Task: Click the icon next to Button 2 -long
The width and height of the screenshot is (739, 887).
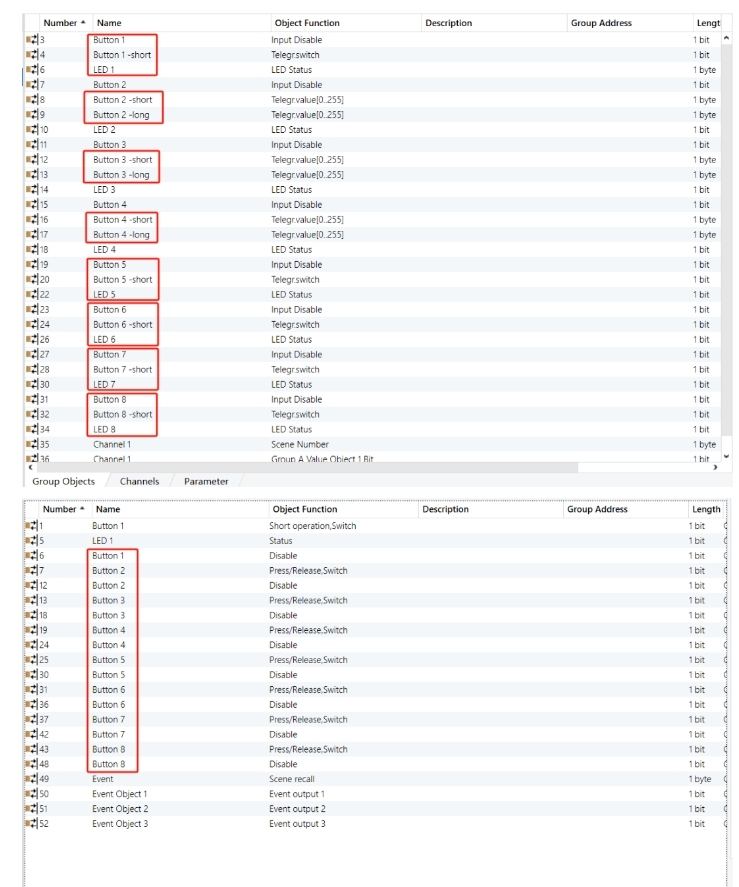Action: coord(30,115)
